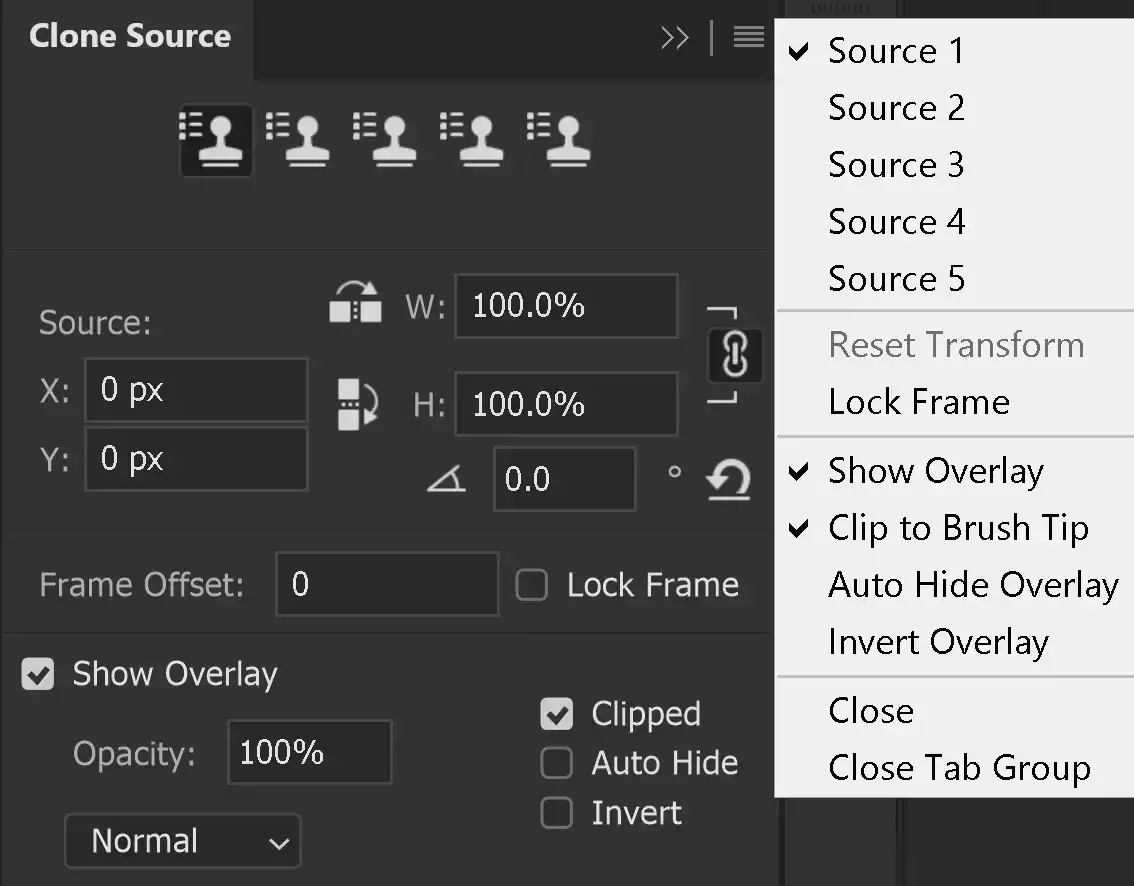Click Lock Frame in the panel menu

pyautogui.click(x=918, y=402)
